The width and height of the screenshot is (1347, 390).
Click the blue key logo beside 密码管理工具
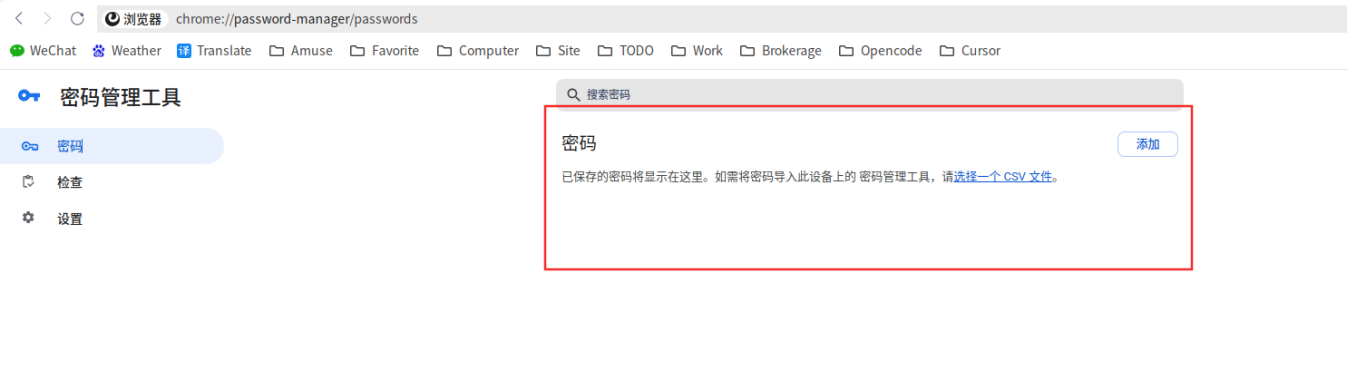(x=29, y=96)
